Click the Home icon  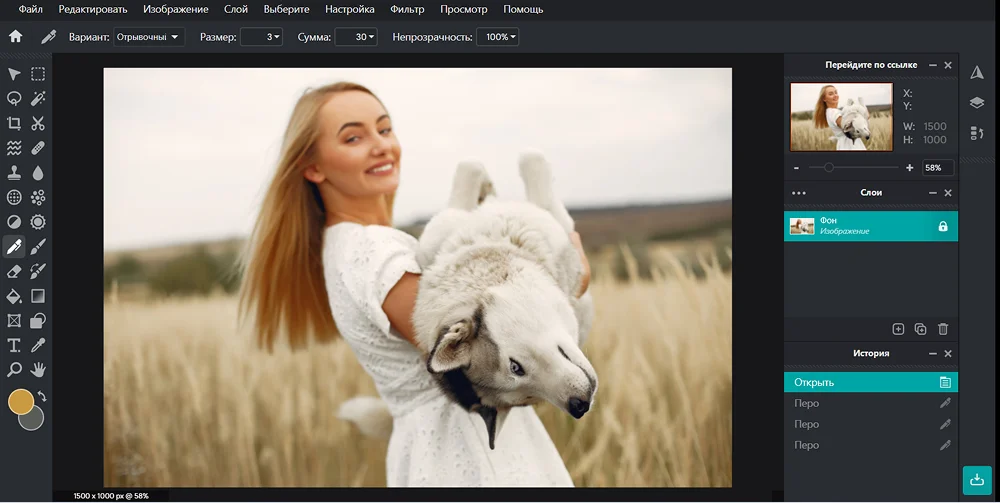point(15,37)
